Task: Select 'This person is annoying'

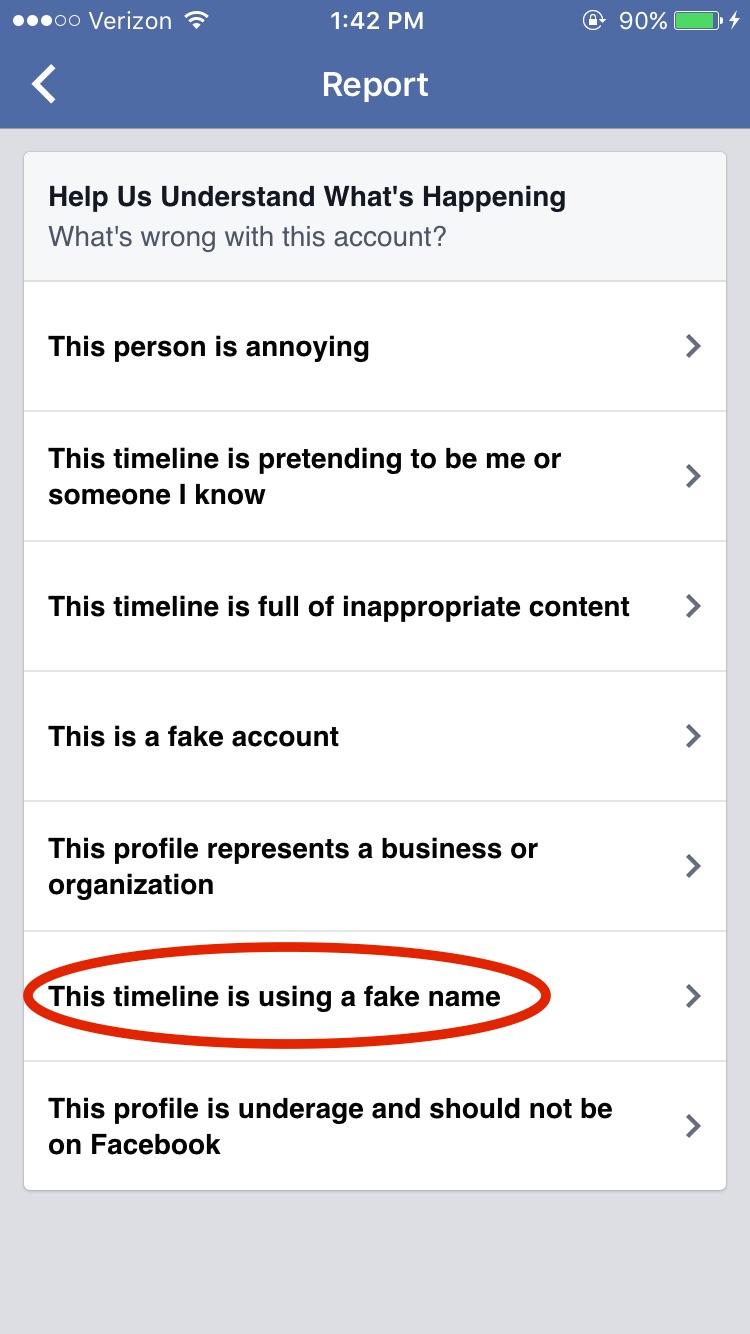Action: (x=209, y=347)
